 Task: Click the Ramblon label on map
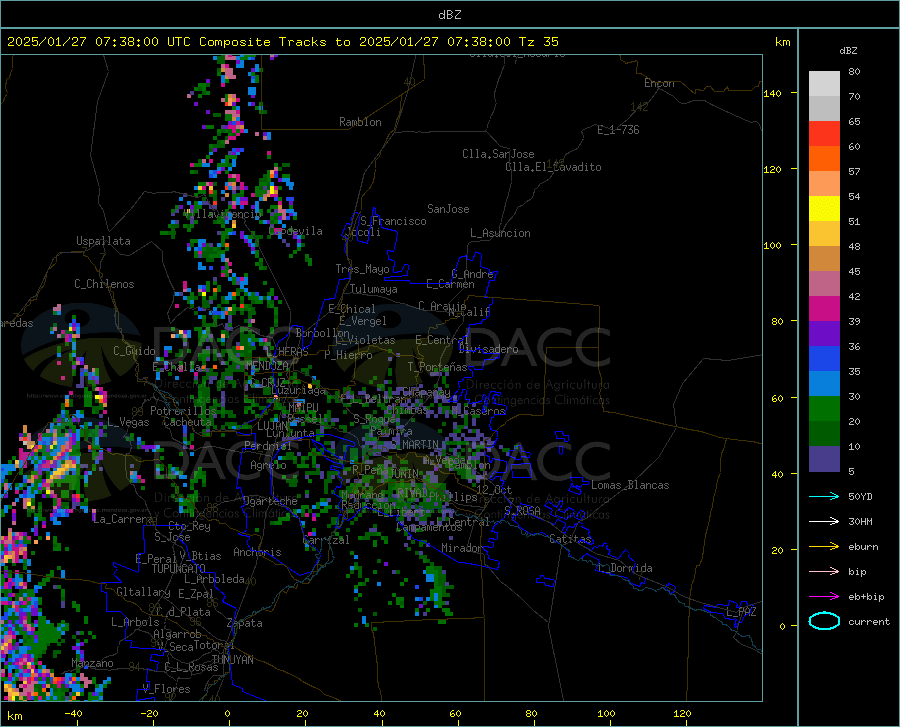tap(360, 122)
